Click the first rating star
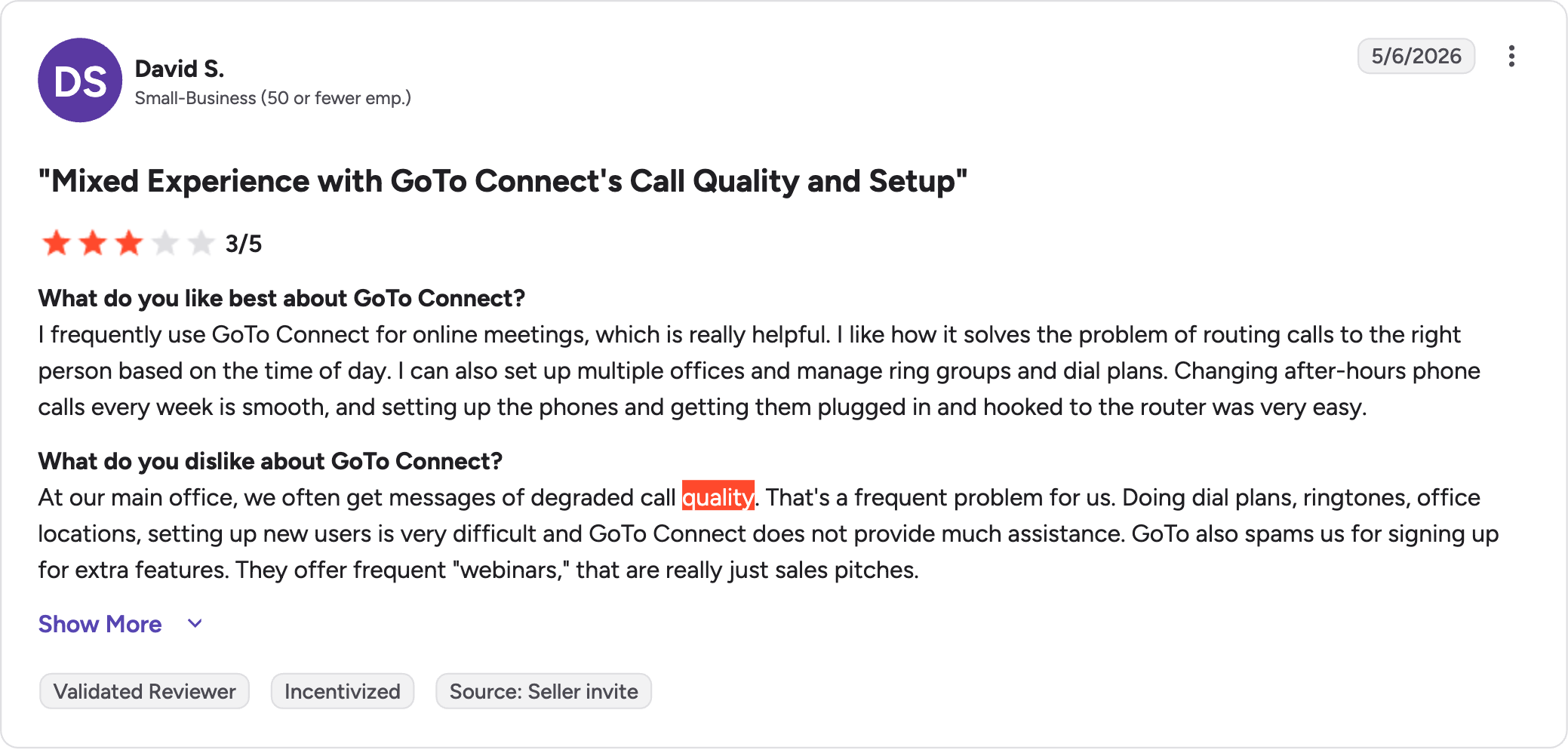The width and height of the screenshot is (1568, 750). [x=57, y=244]
